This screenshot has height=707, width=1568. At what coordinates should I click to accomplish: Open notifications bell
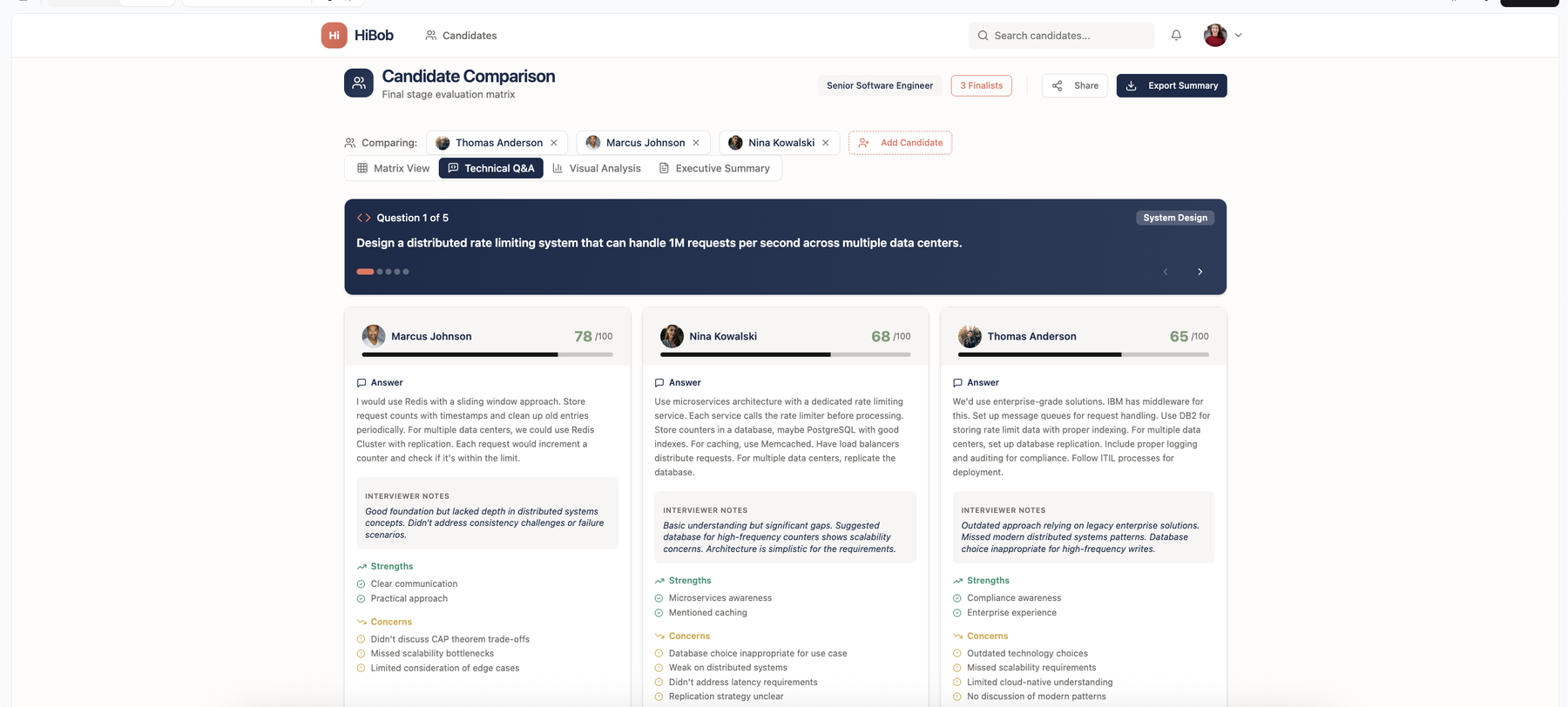click(x=1176, y=35)
